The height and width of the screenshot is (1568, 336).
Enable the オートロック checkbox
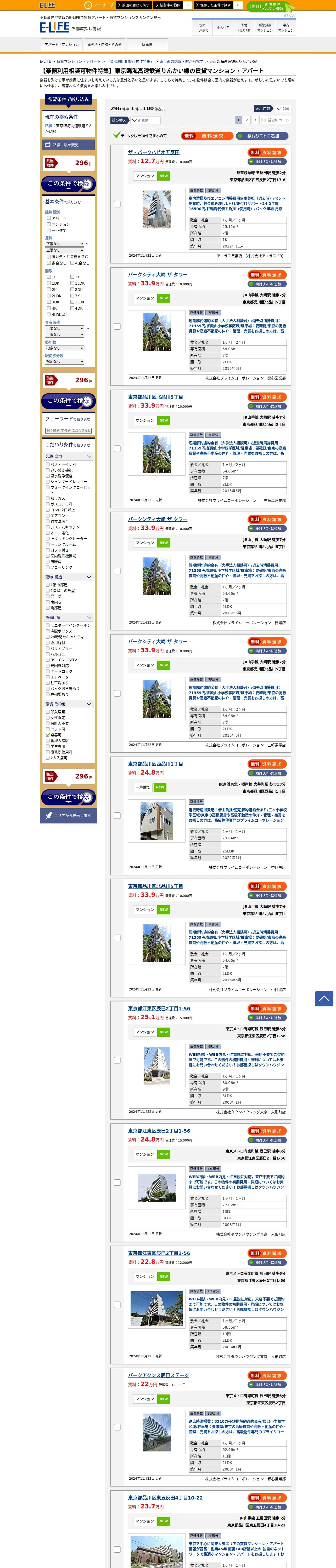(48, 671)
